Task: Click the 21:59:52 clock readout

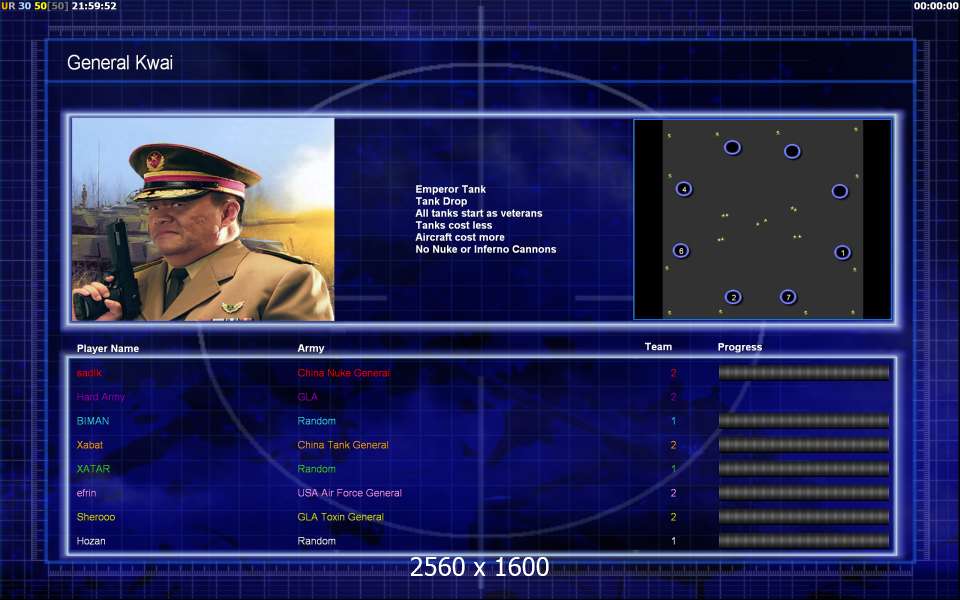Action: coord(94,6)
